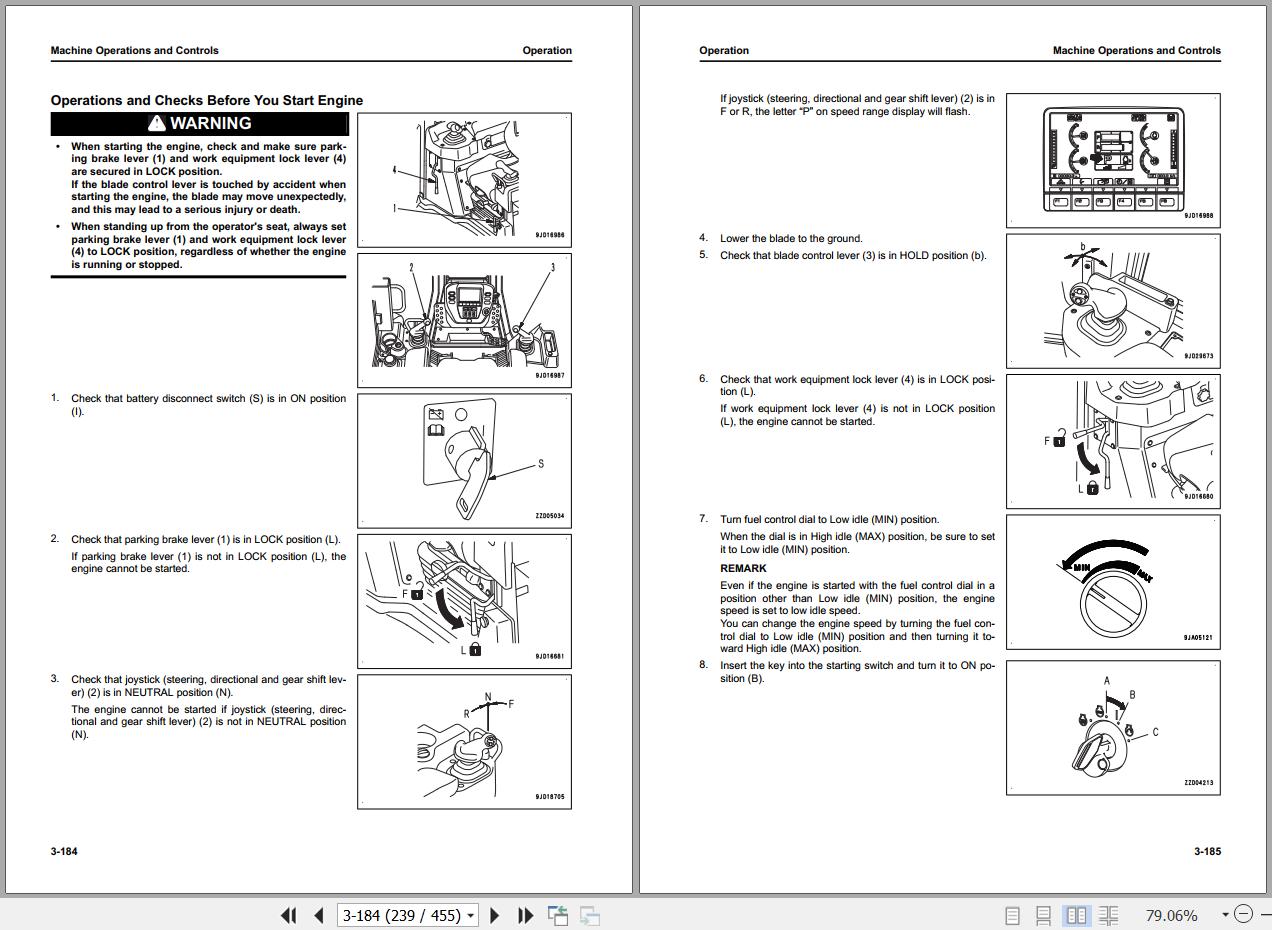This screenshot has height=930, width=1272.
Task: Select continuous facing pages view
Action: coord(1108,915)
